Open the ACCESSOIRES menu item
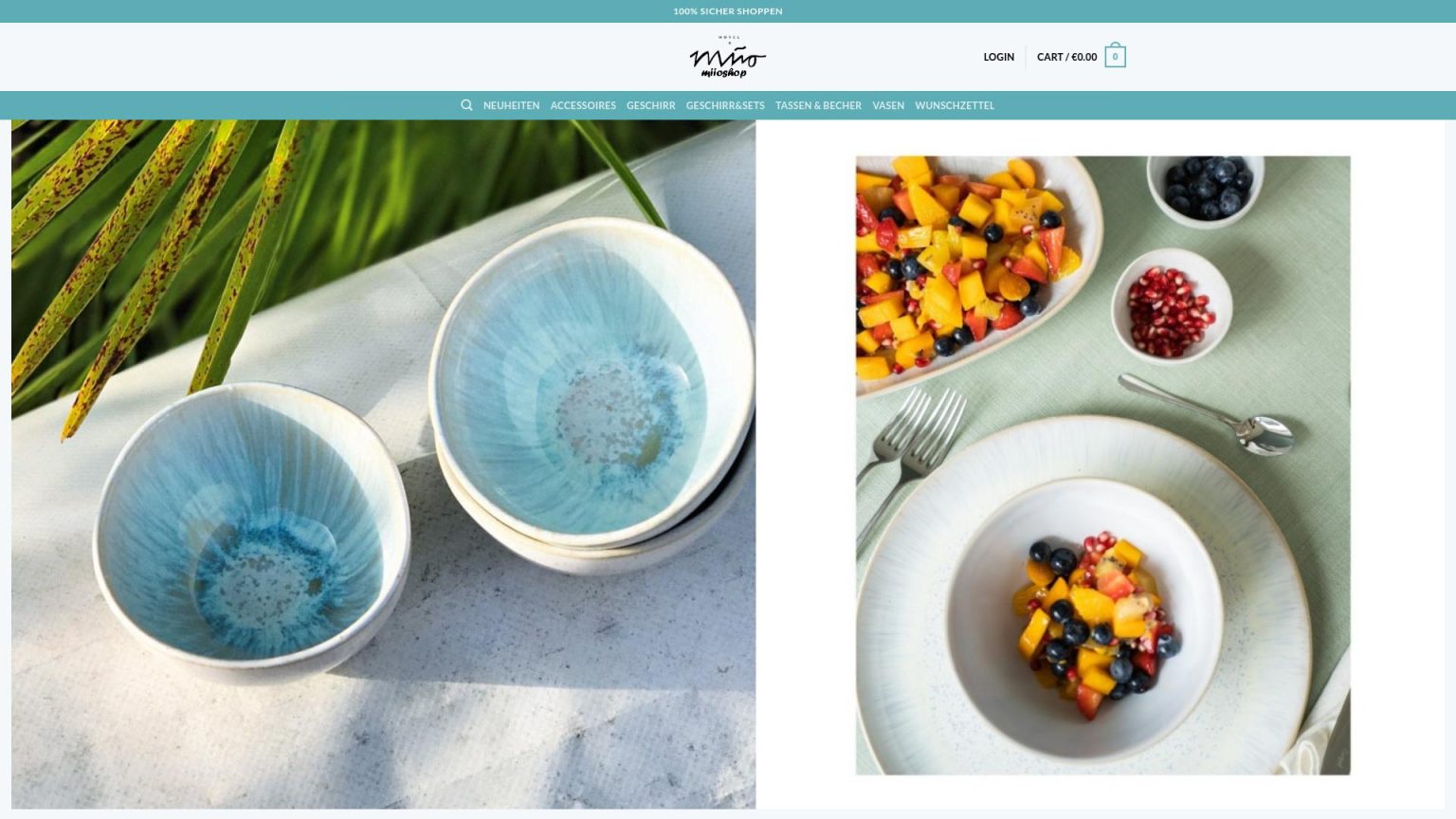This screenshot has width=1456, height=819. [x=583, y=105]
